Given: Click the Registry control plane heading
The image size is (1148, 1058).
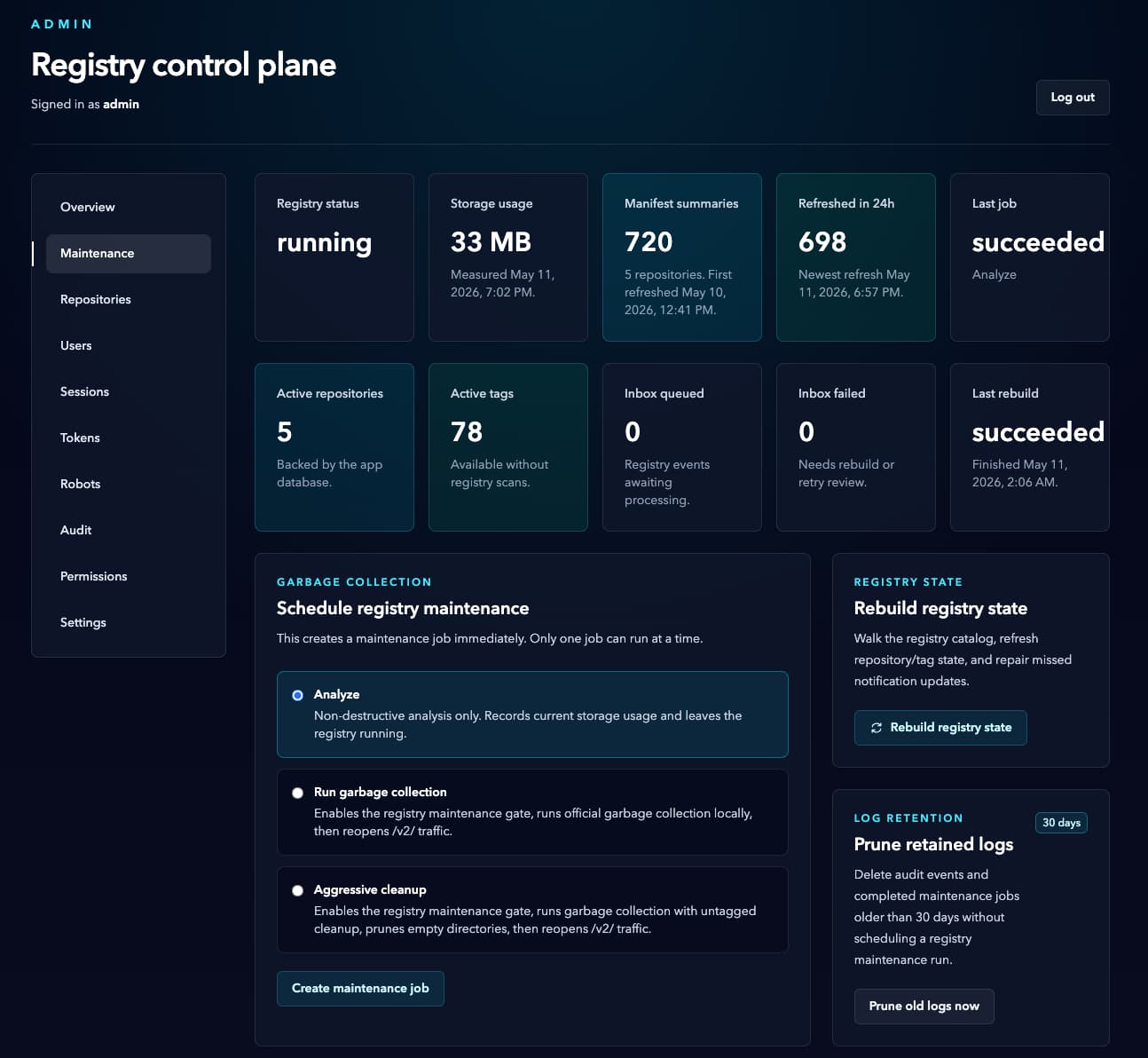Looking at the screenshot, I should [x=184, y=65].
